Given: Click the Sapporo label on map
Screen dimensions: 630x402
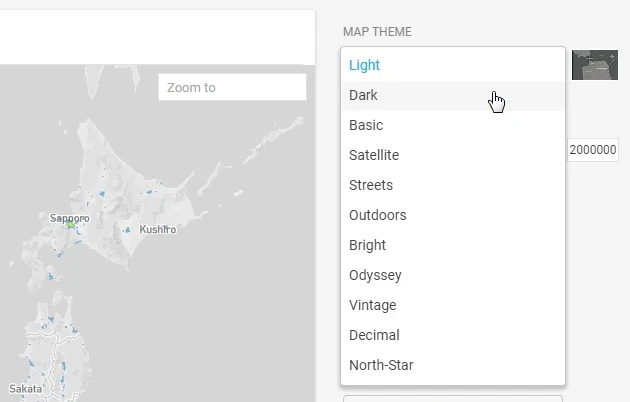Looking at the screenshot, I should click(70, 218).
